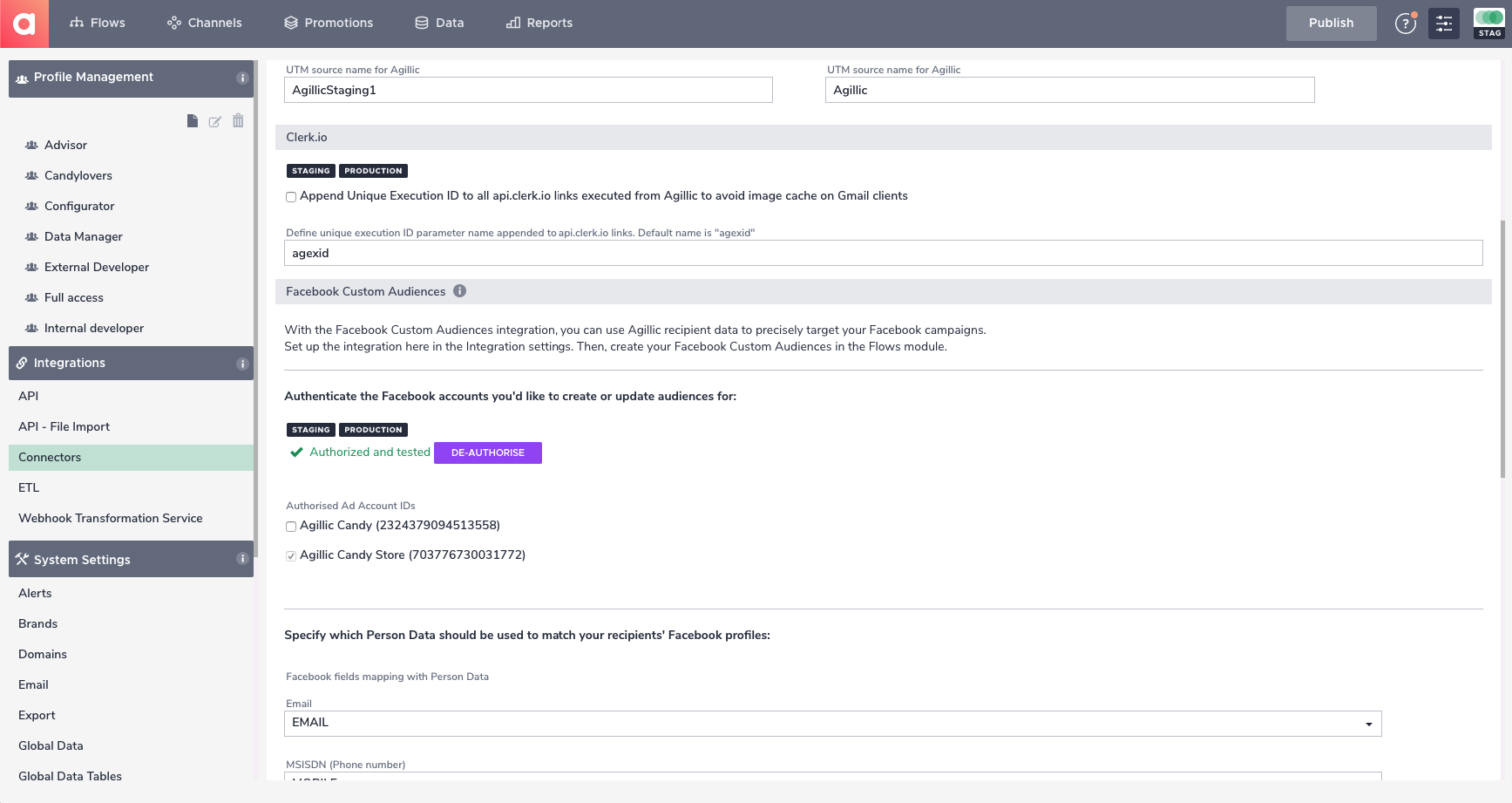Open the Reports menu

coord(539,24)
